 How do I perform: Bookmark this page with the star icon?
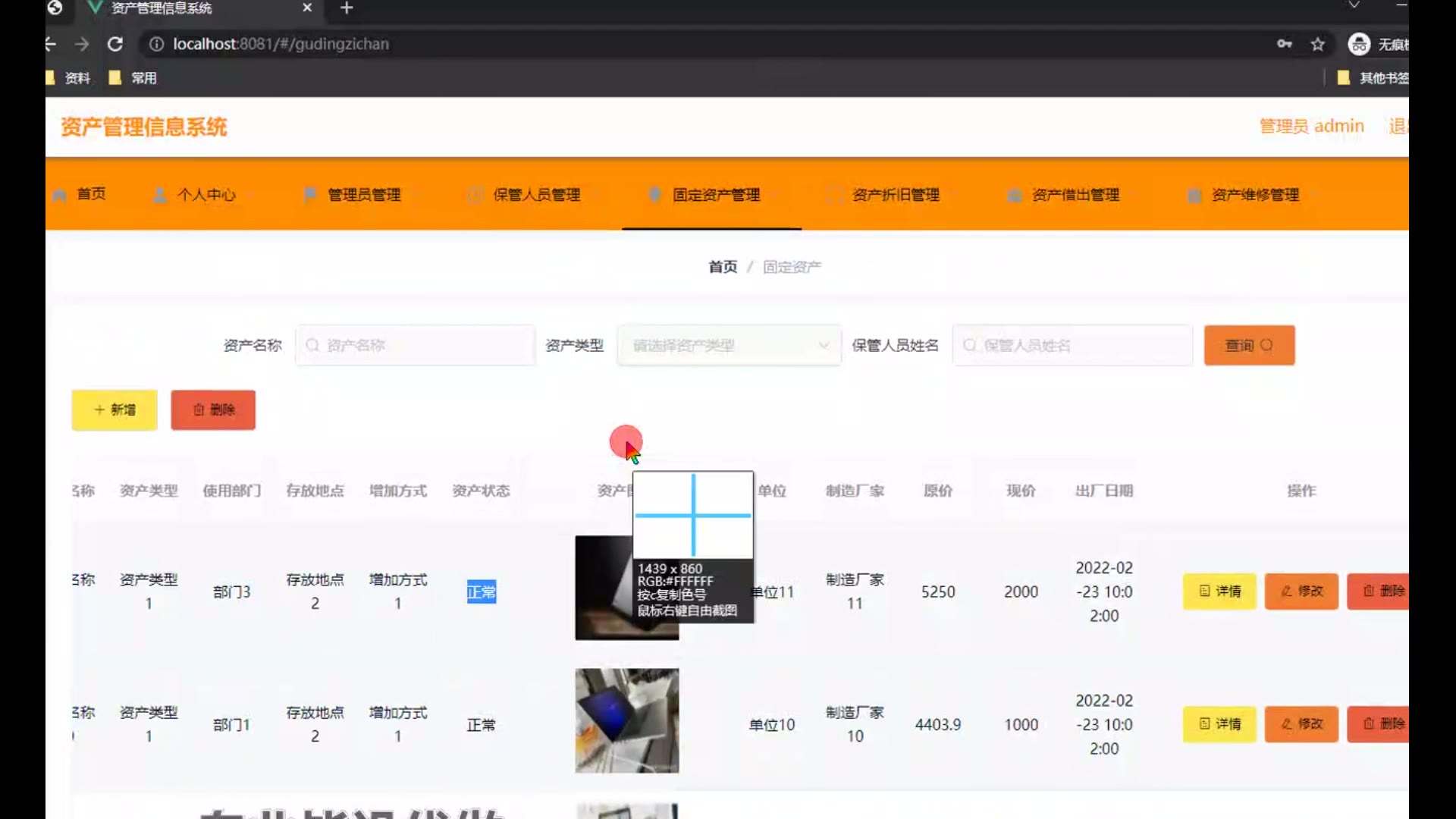point(1318,44)
